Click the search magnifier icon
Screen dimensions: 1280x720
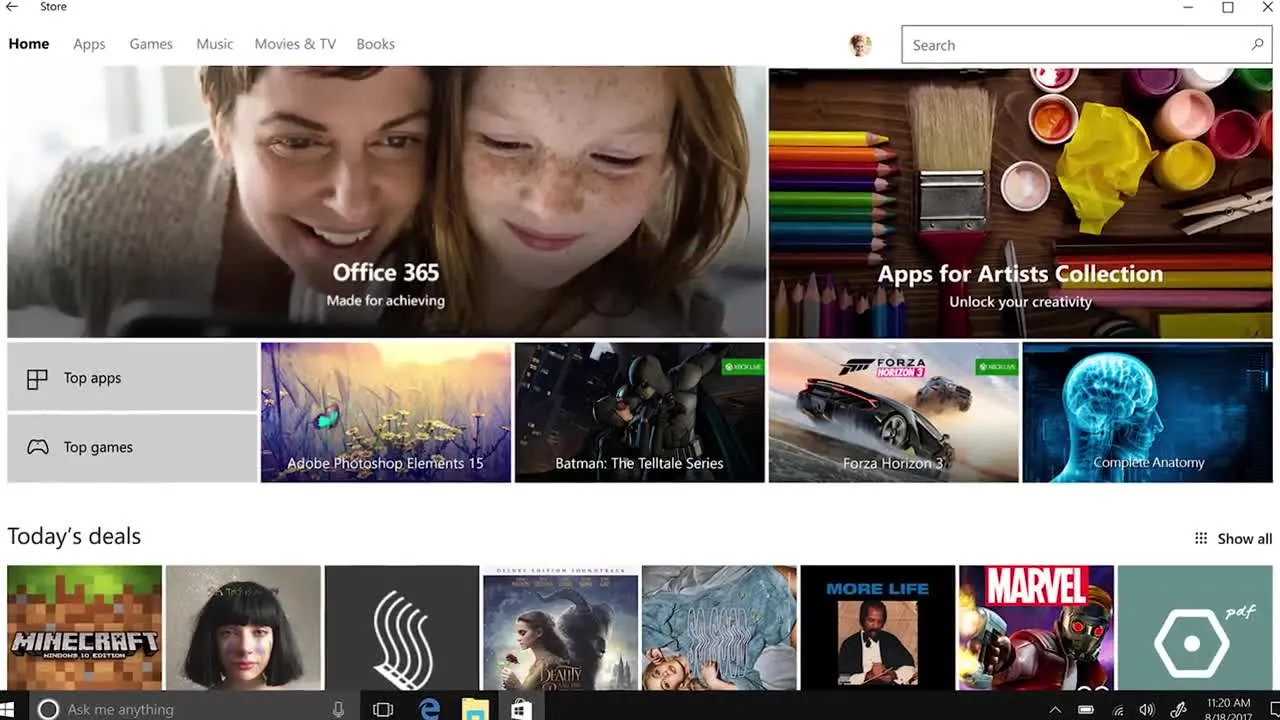click(x=1257, y=45)
